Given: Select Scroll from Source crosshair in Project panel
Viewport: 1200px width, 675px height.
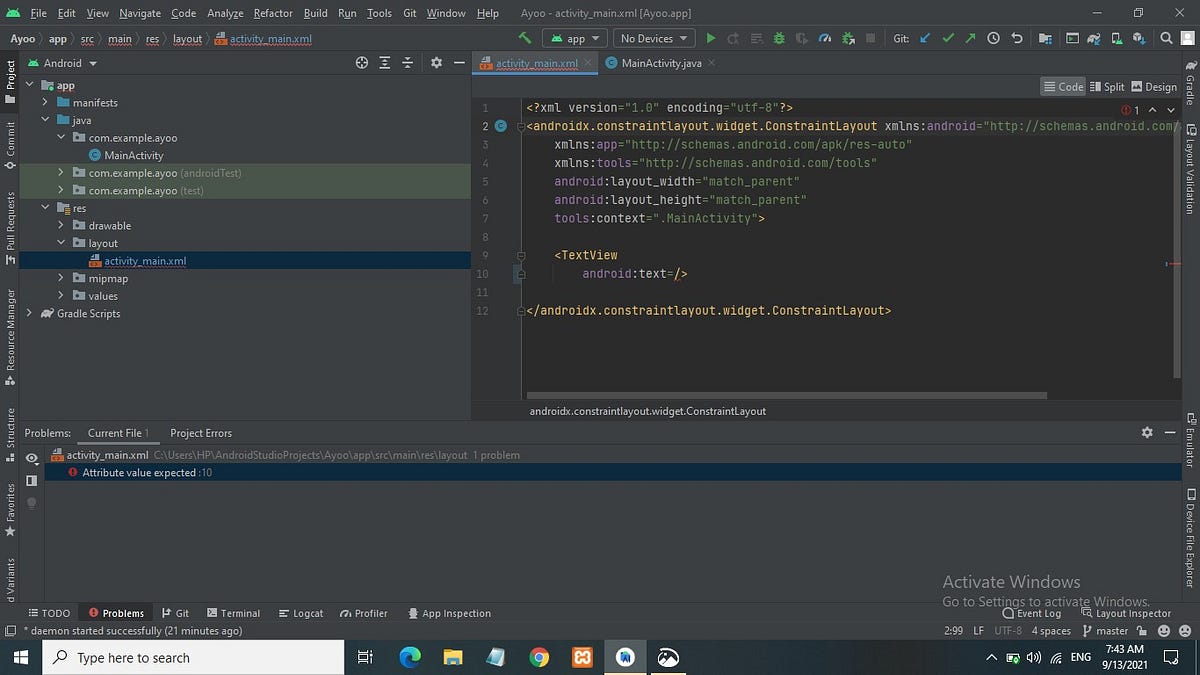Looking at the screenshot, I should point(361,62).
